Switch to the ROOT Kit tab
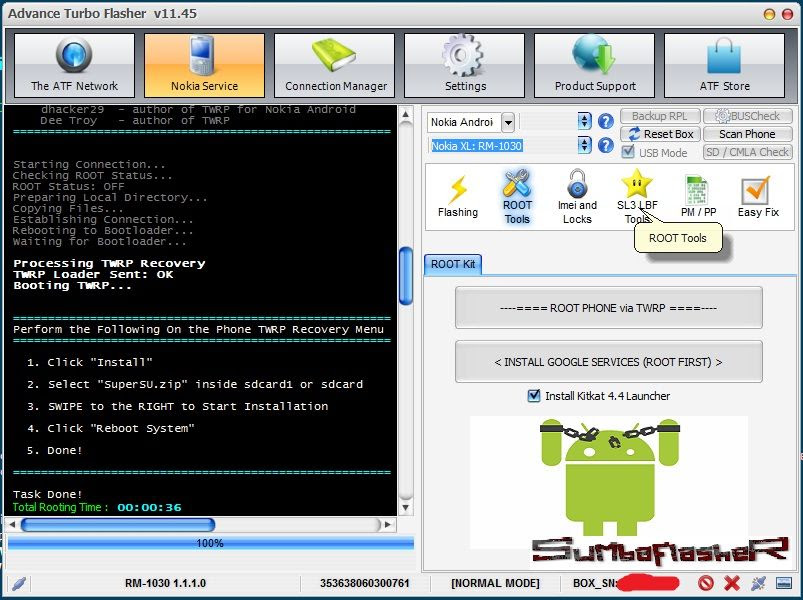This screenshot has height=600, width=803. 453,264
